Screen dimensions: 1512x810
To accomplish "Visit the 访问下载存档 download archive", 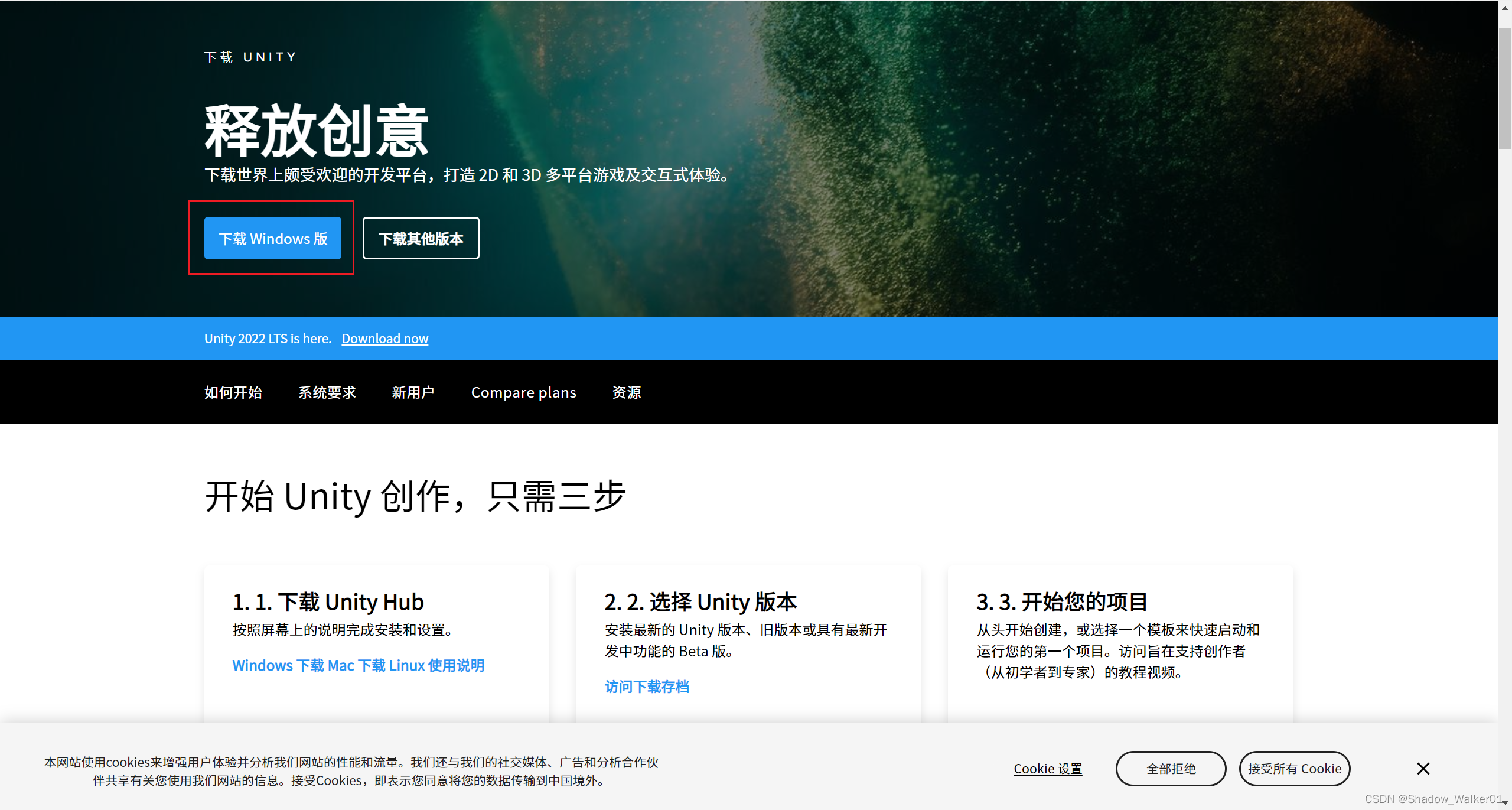I will (646, 687).
